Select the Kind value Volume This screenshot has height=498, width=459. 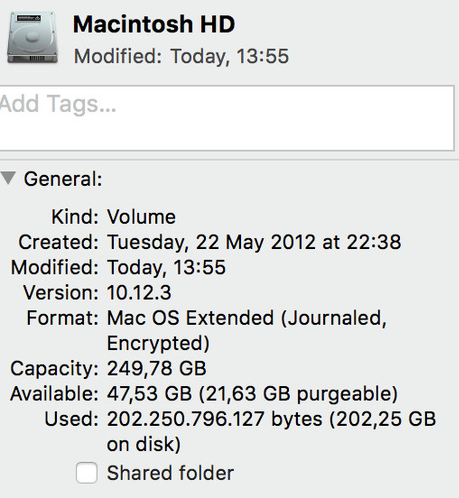(x=141, y=217)
